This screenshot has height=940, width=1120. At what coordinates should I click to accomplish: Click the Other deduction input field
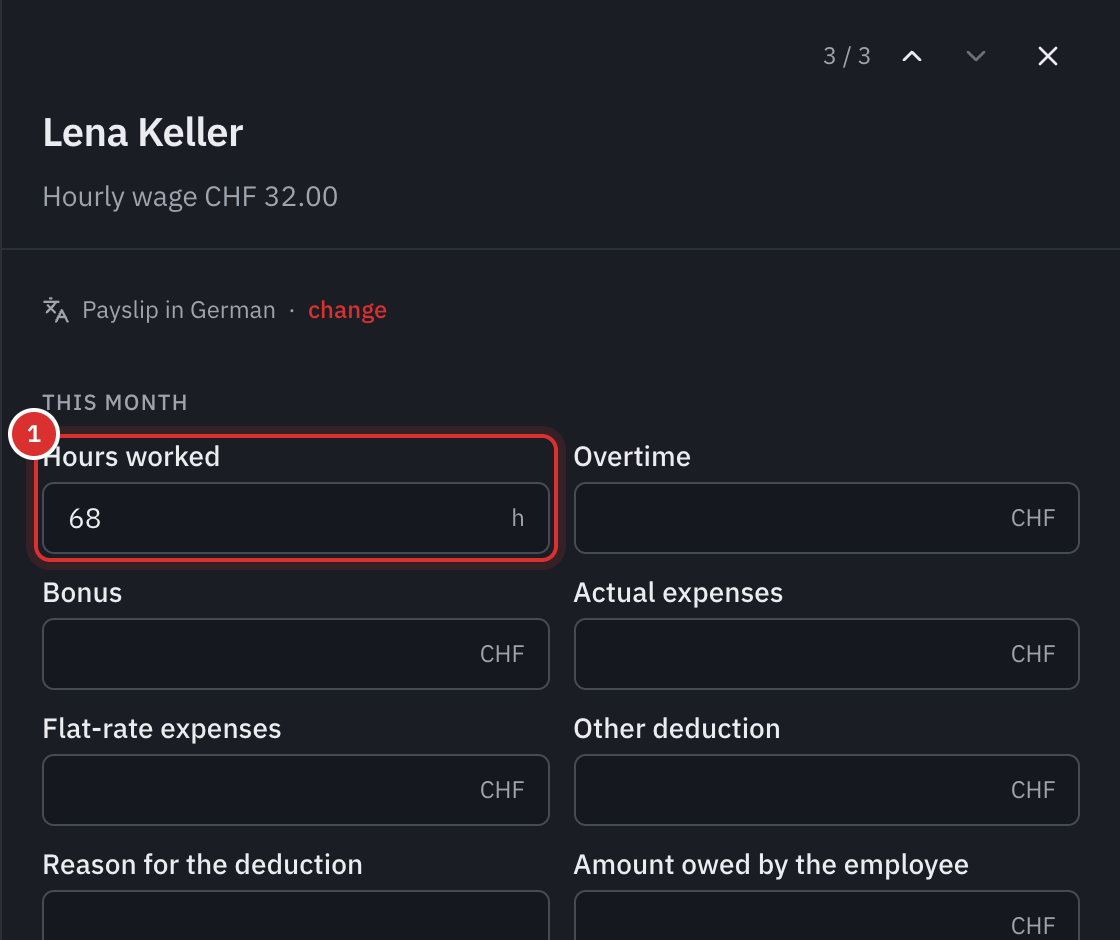click(x=826, y=790)
